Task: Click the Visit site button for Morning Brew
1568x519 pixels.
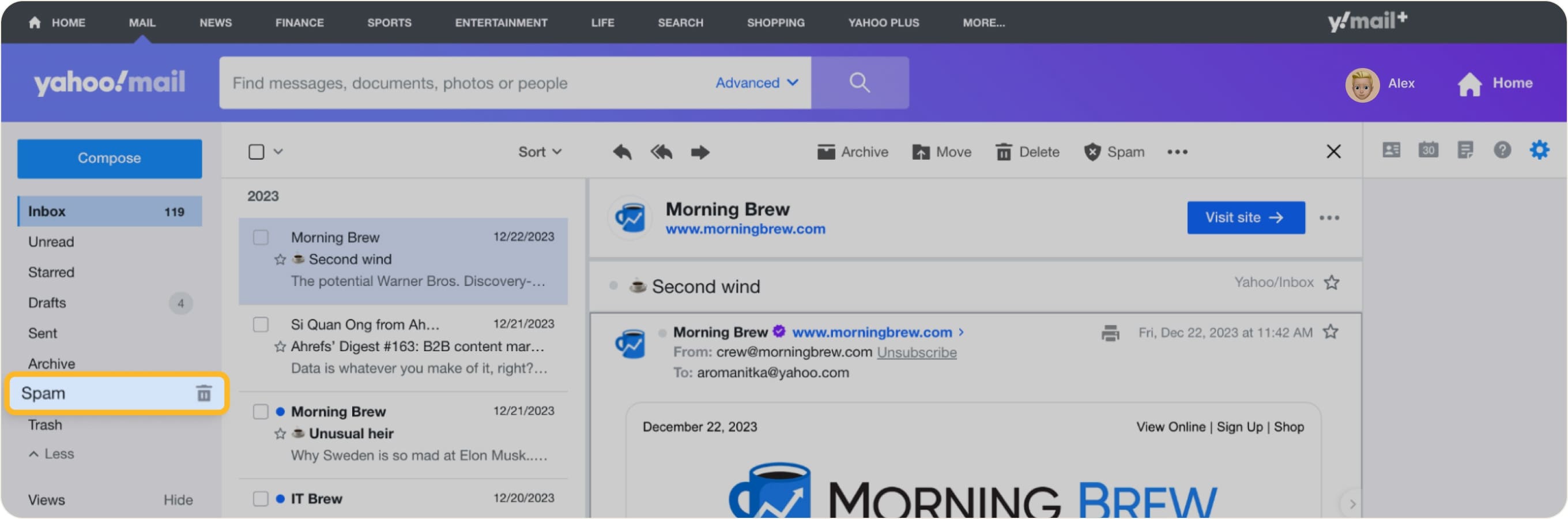Action: (x=1245, y=217)
